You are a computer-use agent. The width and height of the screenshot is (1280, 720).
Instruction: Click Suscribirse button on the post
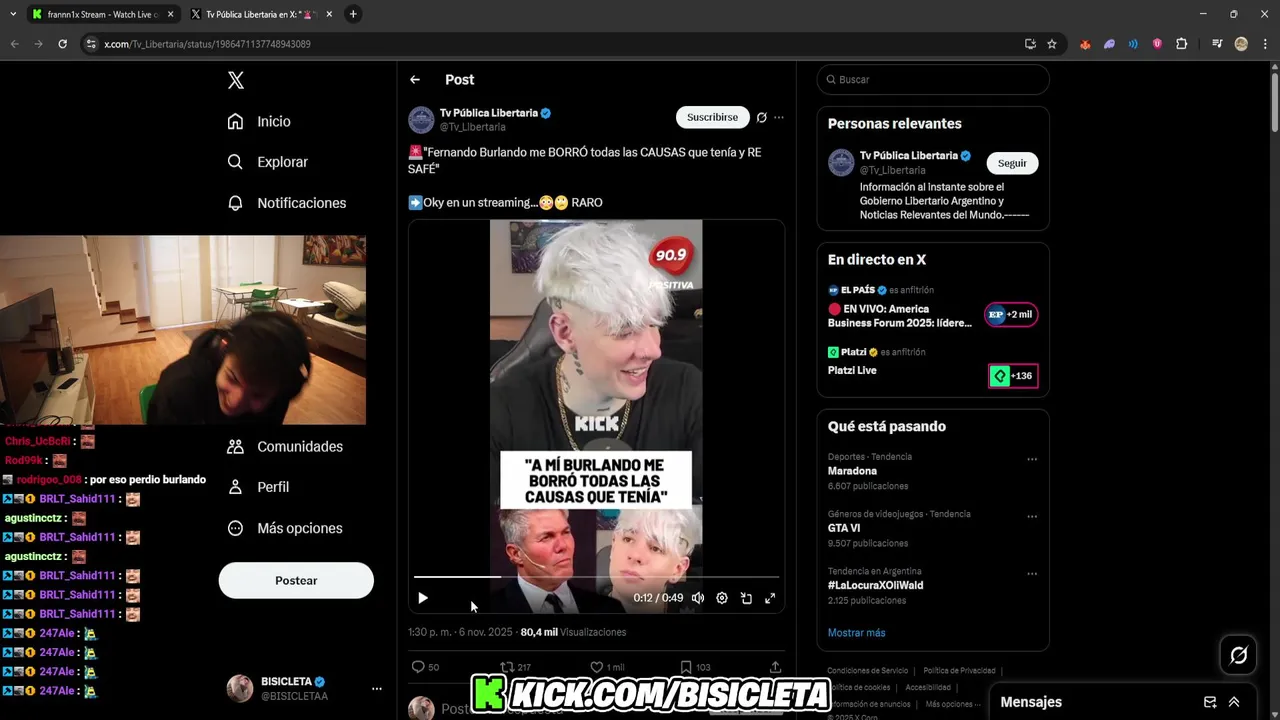pos(713,117)
